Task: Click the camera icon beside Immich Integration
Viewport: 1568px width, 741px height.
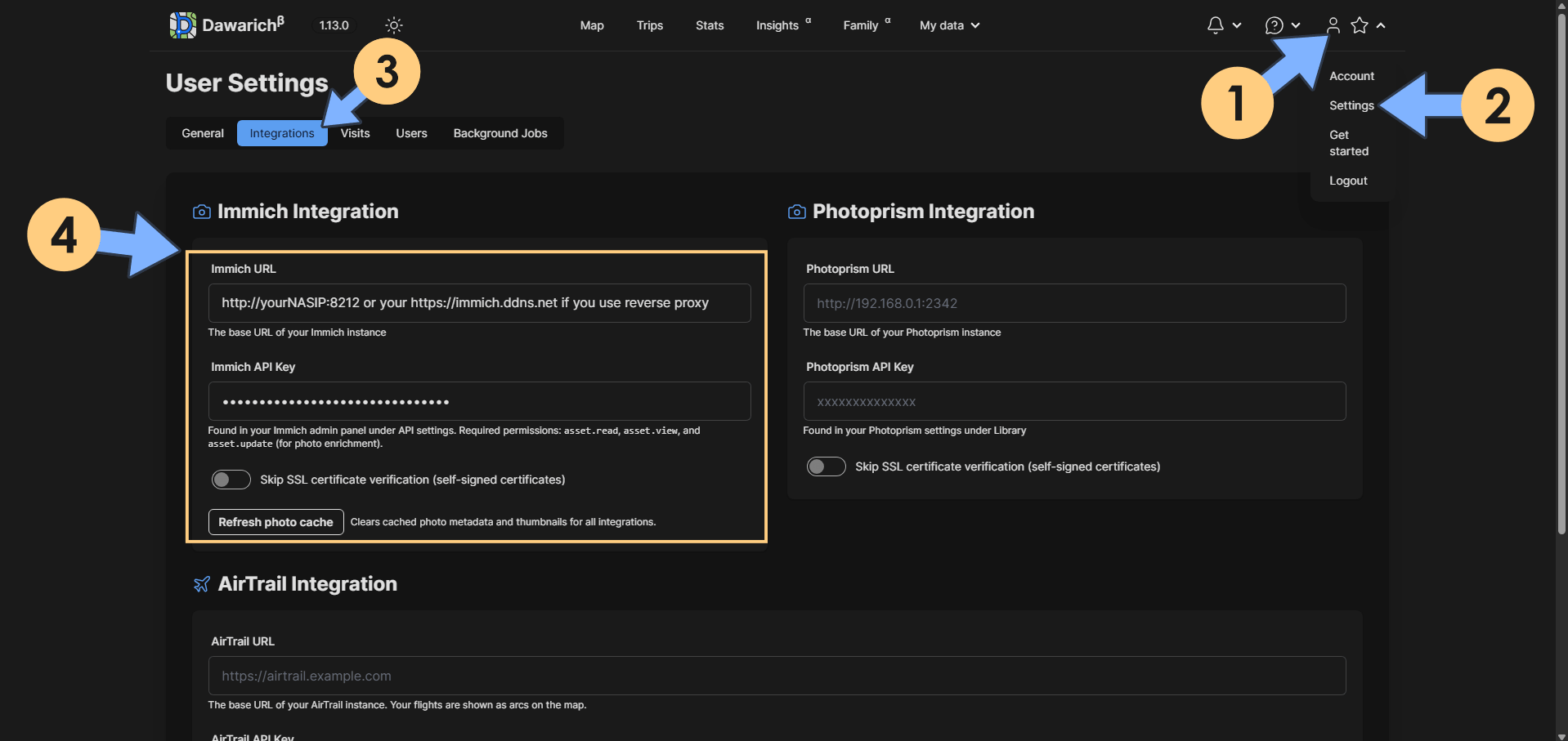Action: pyautogui.click(x=202, y=212)
